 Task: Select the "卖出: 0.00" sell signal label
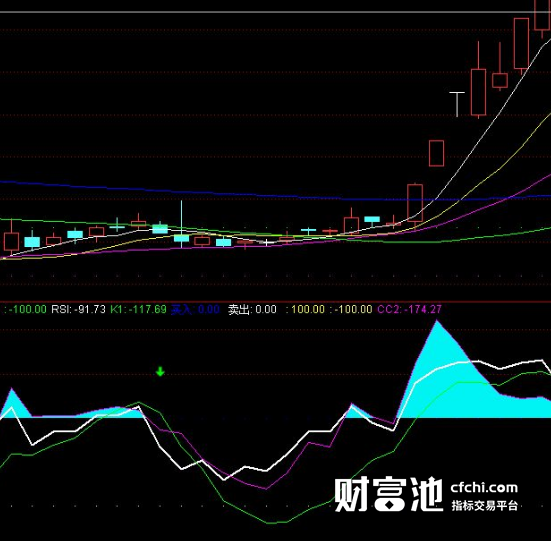(252, 309)
